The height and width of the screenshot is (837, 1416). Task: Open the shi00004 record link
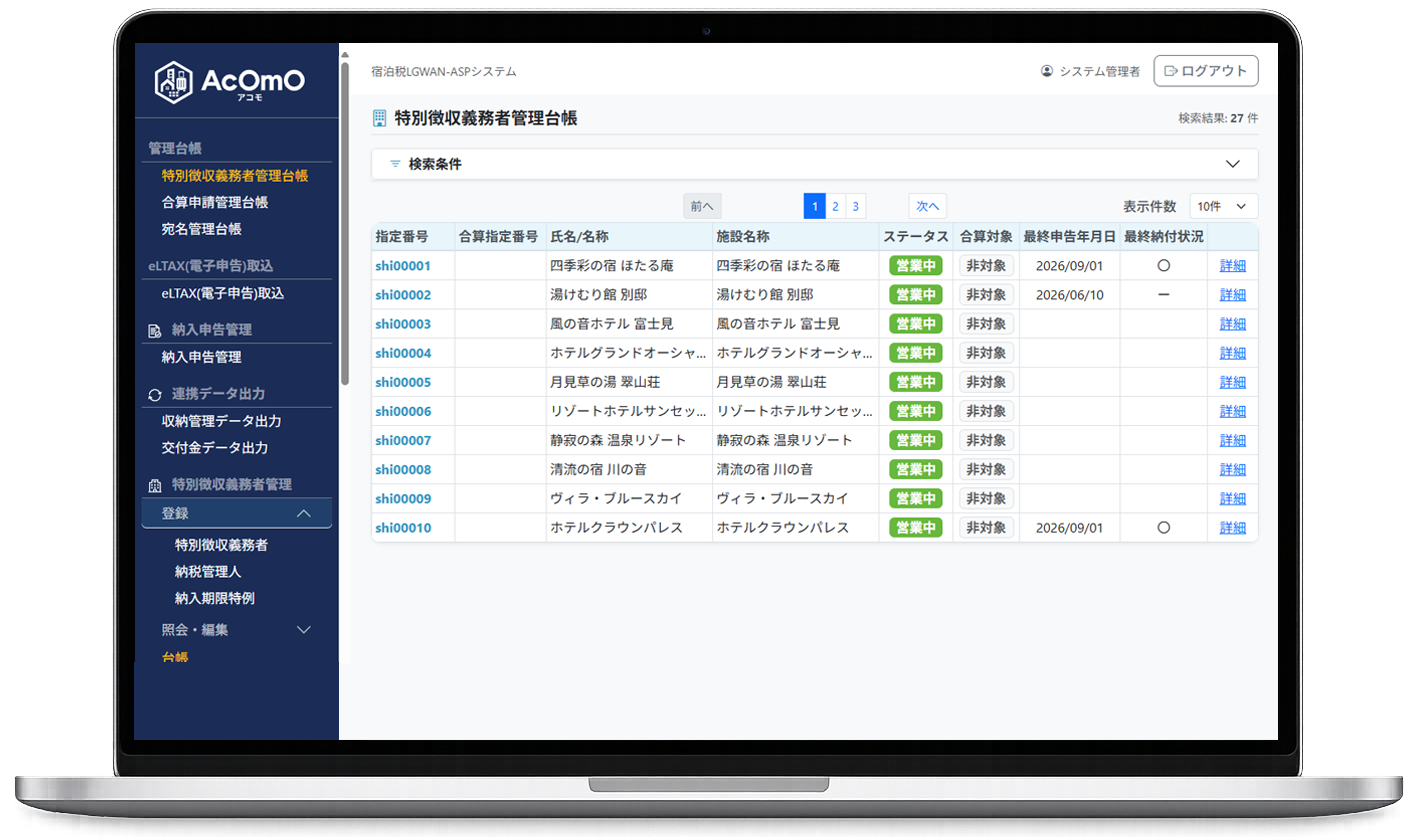point(403,353)
